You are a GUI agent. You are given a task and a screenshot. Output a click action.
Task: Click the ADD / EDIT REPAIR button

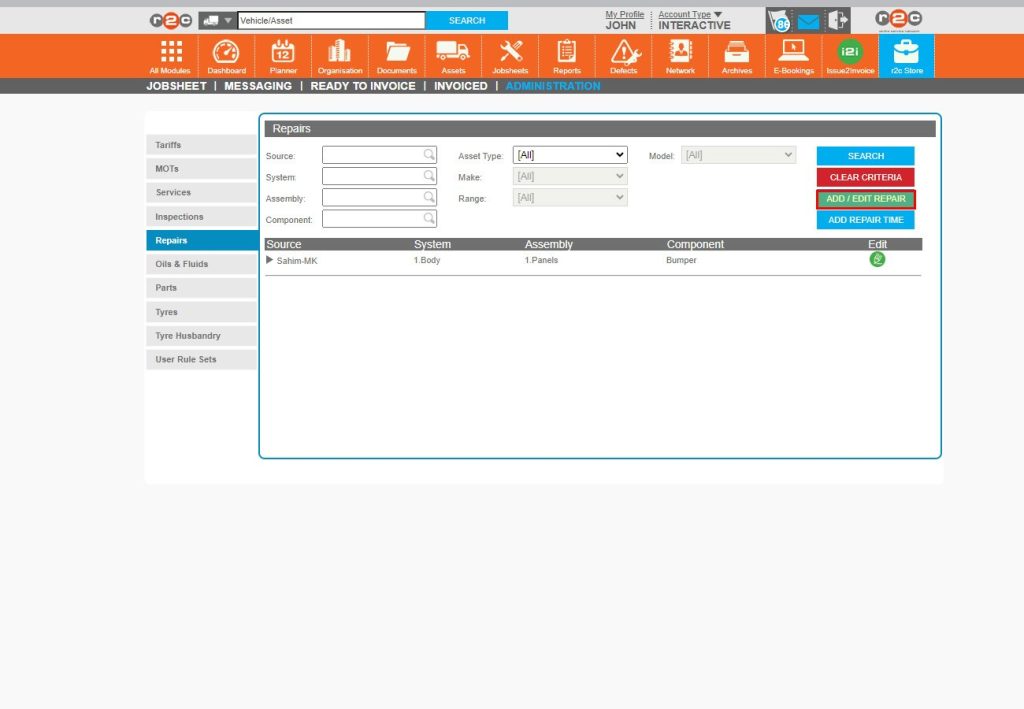pyautogui.click(x=865, y=198)
